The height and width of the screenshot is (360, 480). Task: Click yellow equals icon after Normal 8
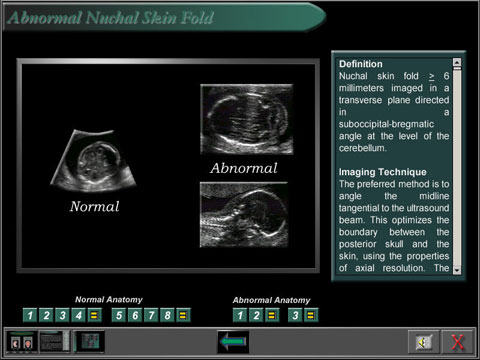(x=183, y=315)
